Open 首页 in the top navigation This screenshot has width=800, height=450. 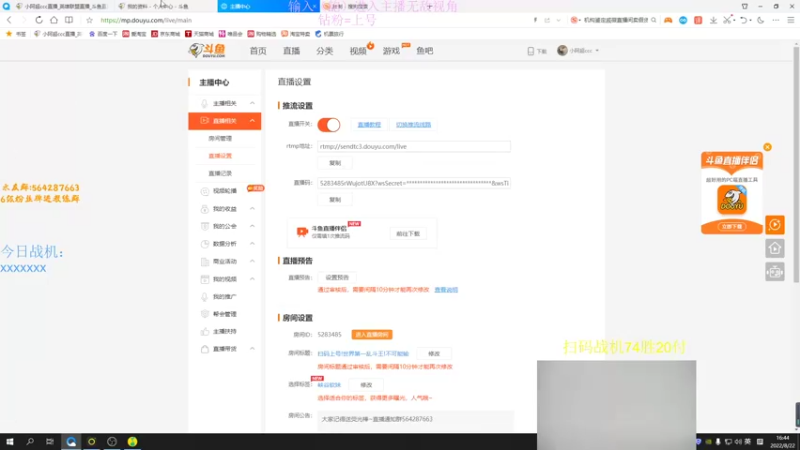(258, 51)
